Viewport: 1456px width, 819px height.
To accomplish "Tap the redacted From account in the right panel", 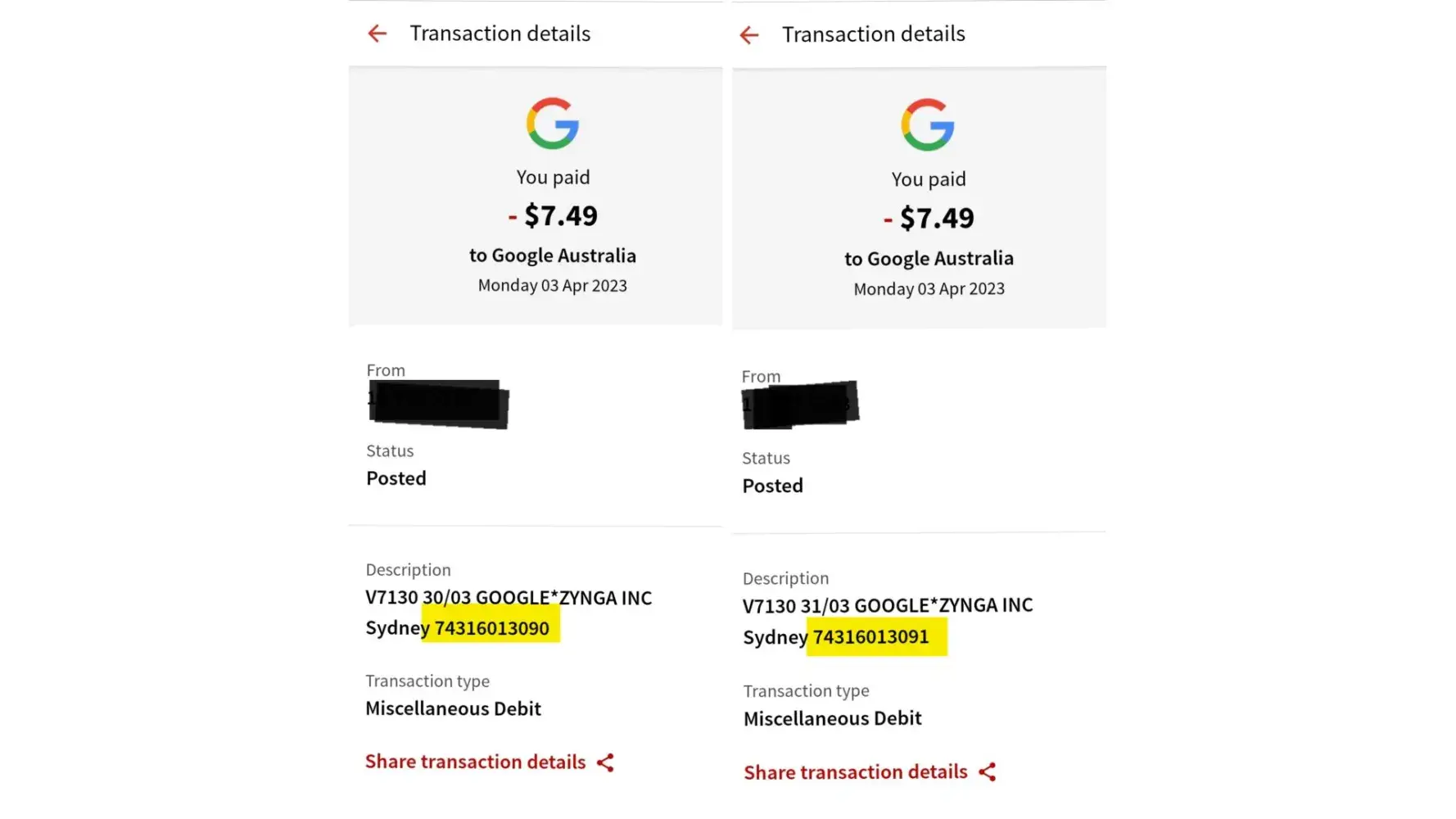I will (x=800, y=405).
